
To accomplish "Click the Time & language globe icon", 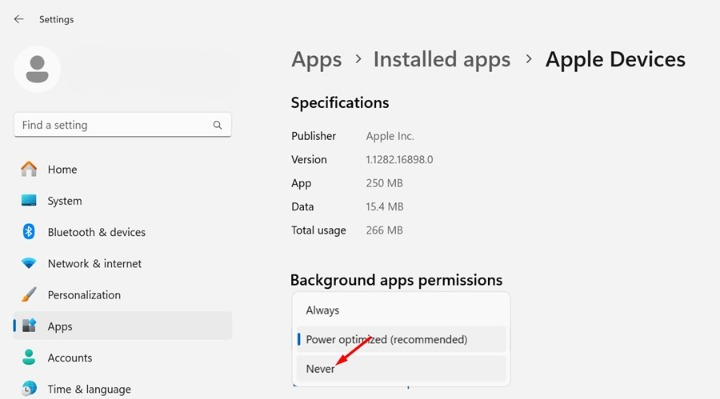I will 28,388.
